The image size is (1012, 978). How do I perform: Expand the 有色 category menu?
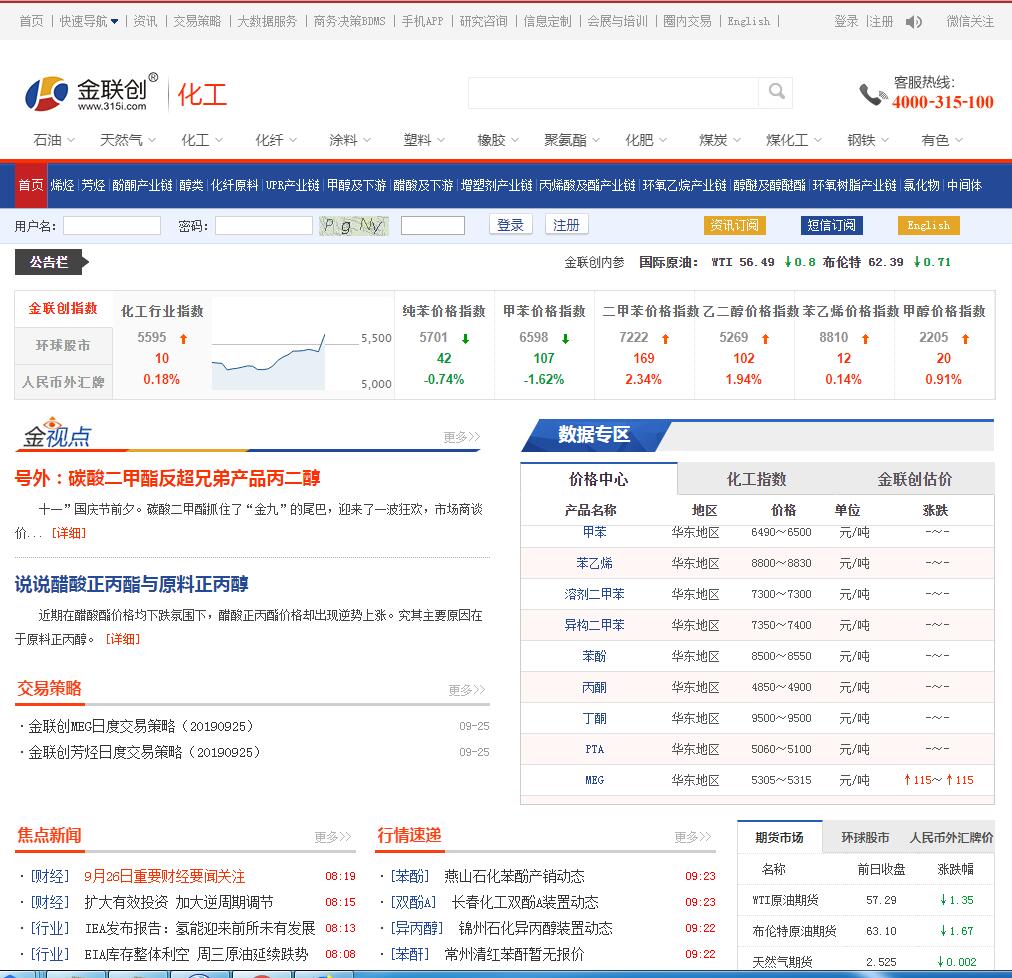click(942, 140)
